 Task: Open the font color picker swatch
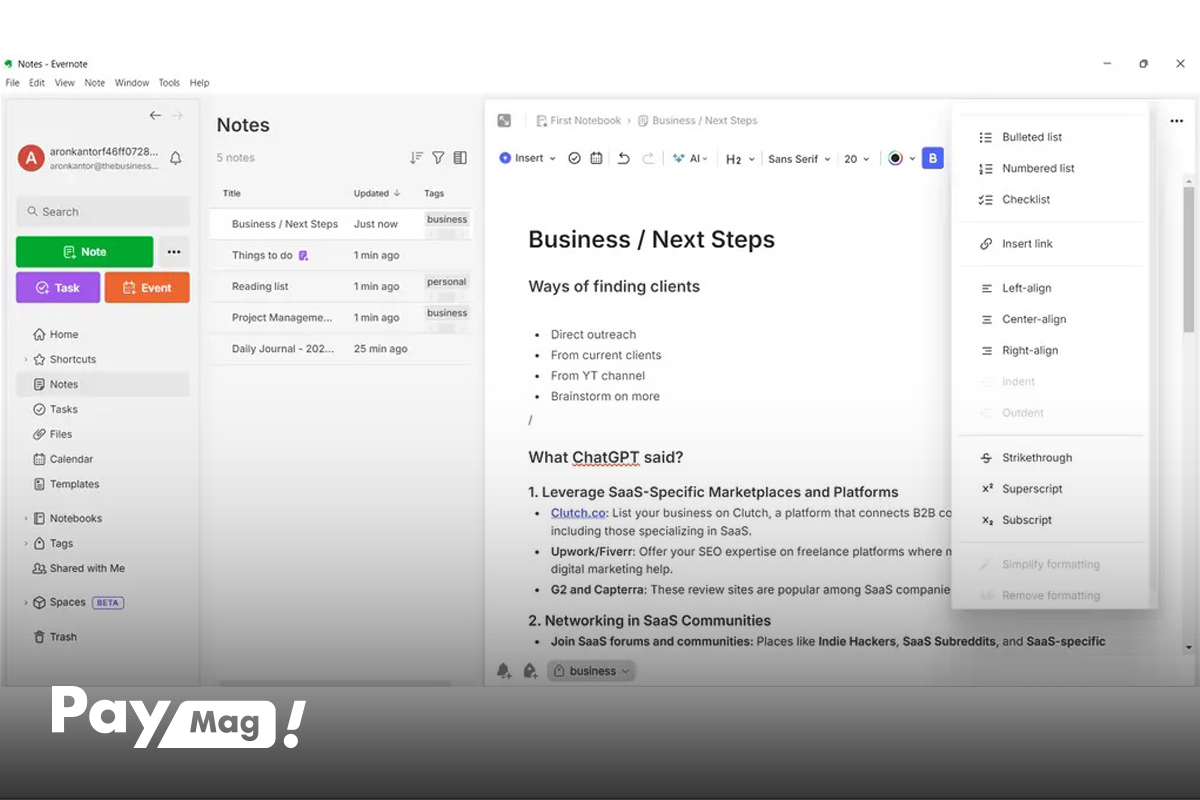[896, 158]
